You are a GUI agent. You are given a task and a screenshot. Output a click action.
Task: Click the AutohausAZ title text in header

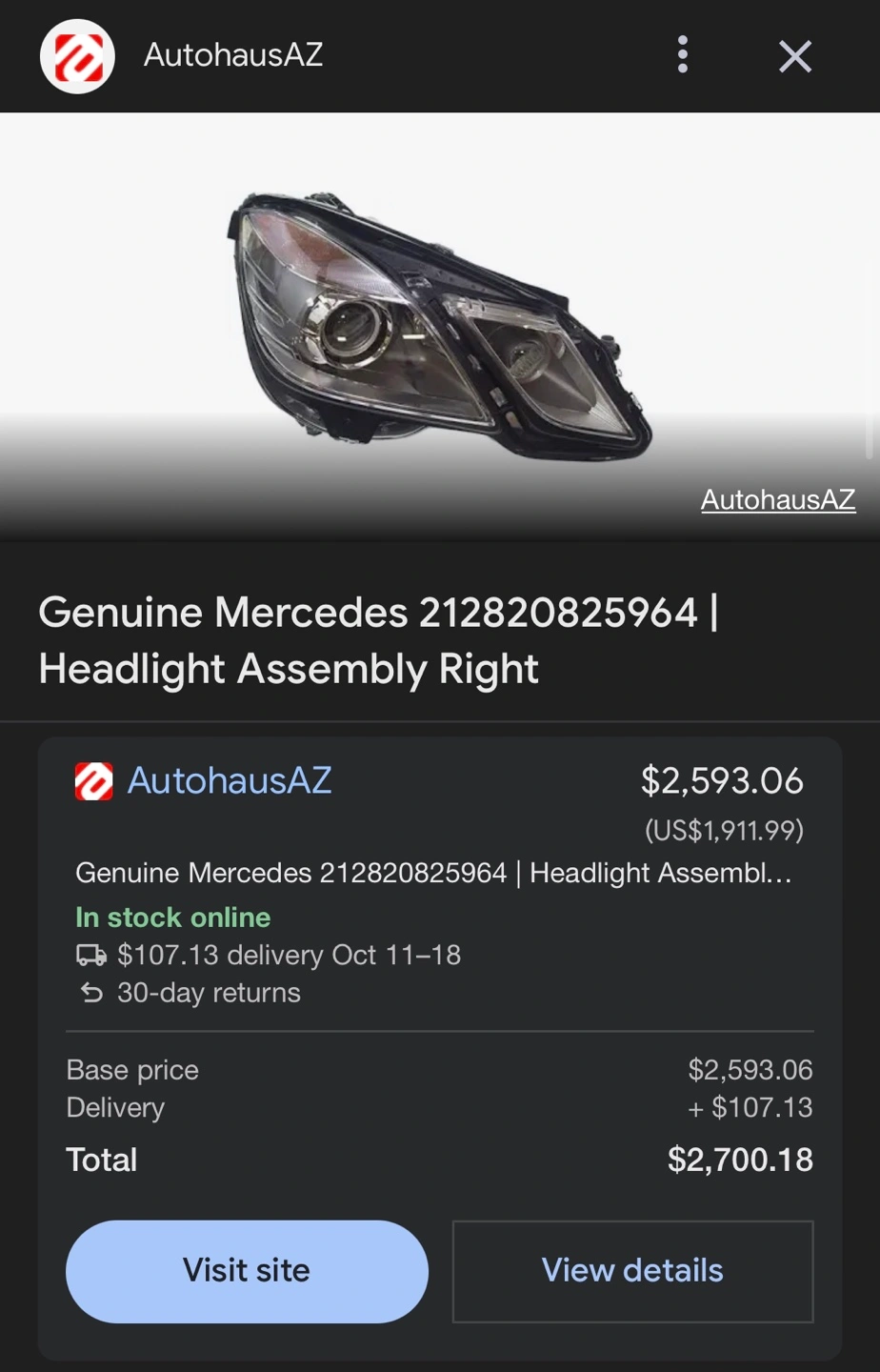click(233, 55)
